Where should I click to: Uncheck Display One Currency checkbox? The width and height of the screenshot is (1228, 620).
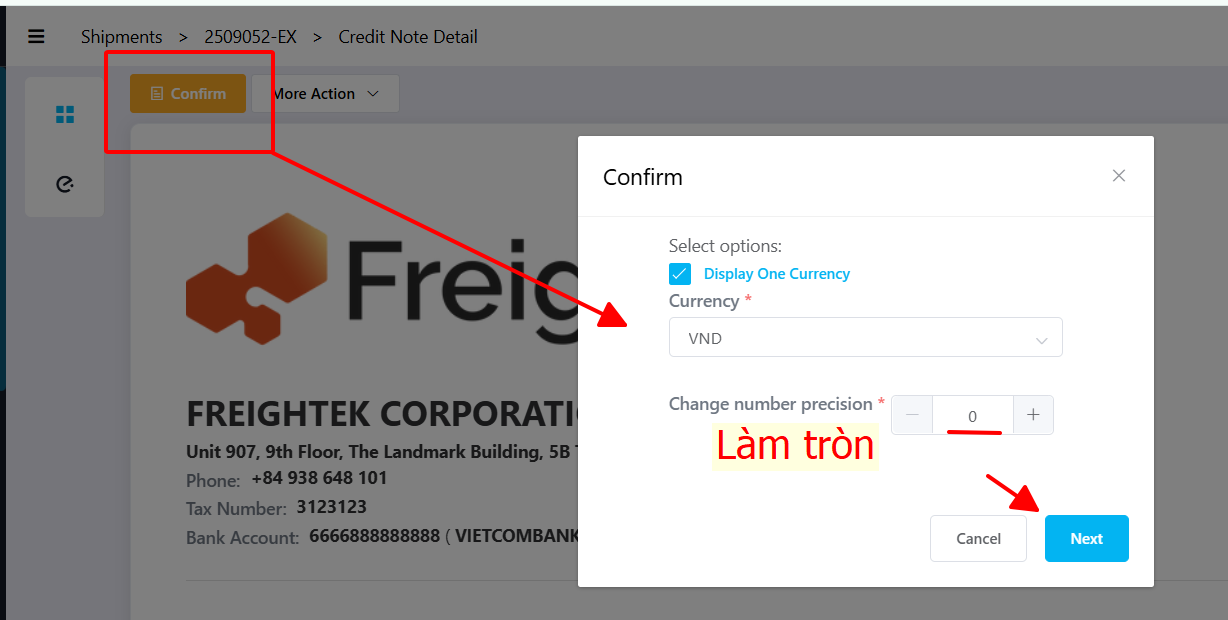(x=680, y=274)
